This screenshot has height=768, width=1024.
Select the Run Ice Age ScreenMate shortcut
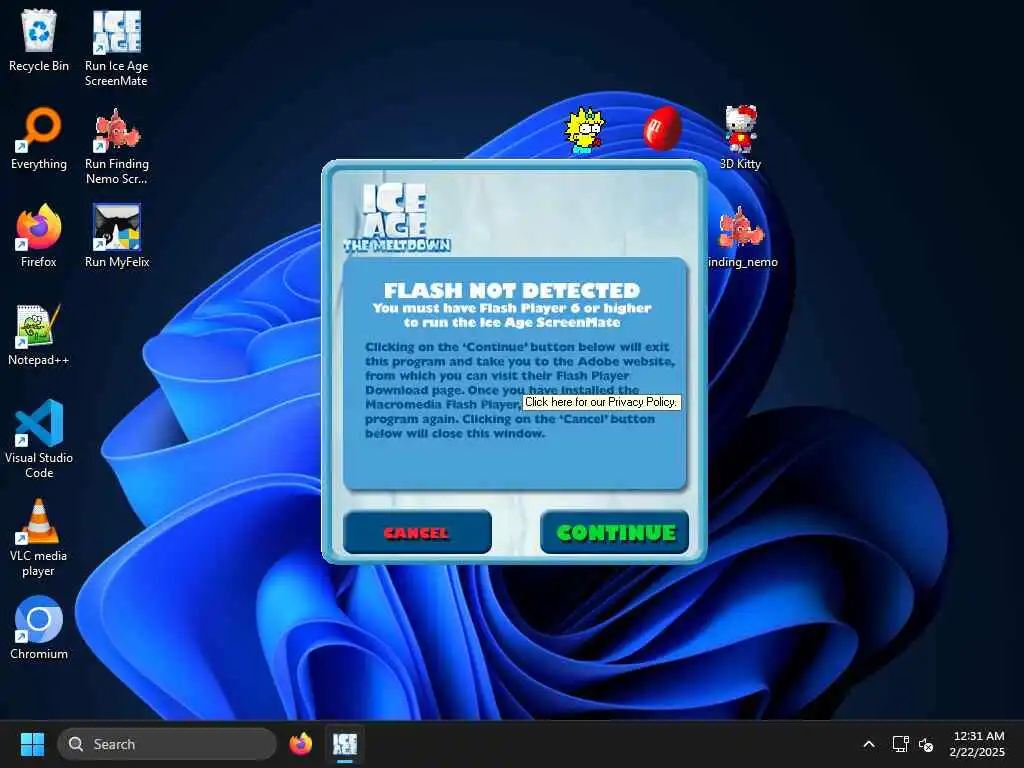point(116,48)
